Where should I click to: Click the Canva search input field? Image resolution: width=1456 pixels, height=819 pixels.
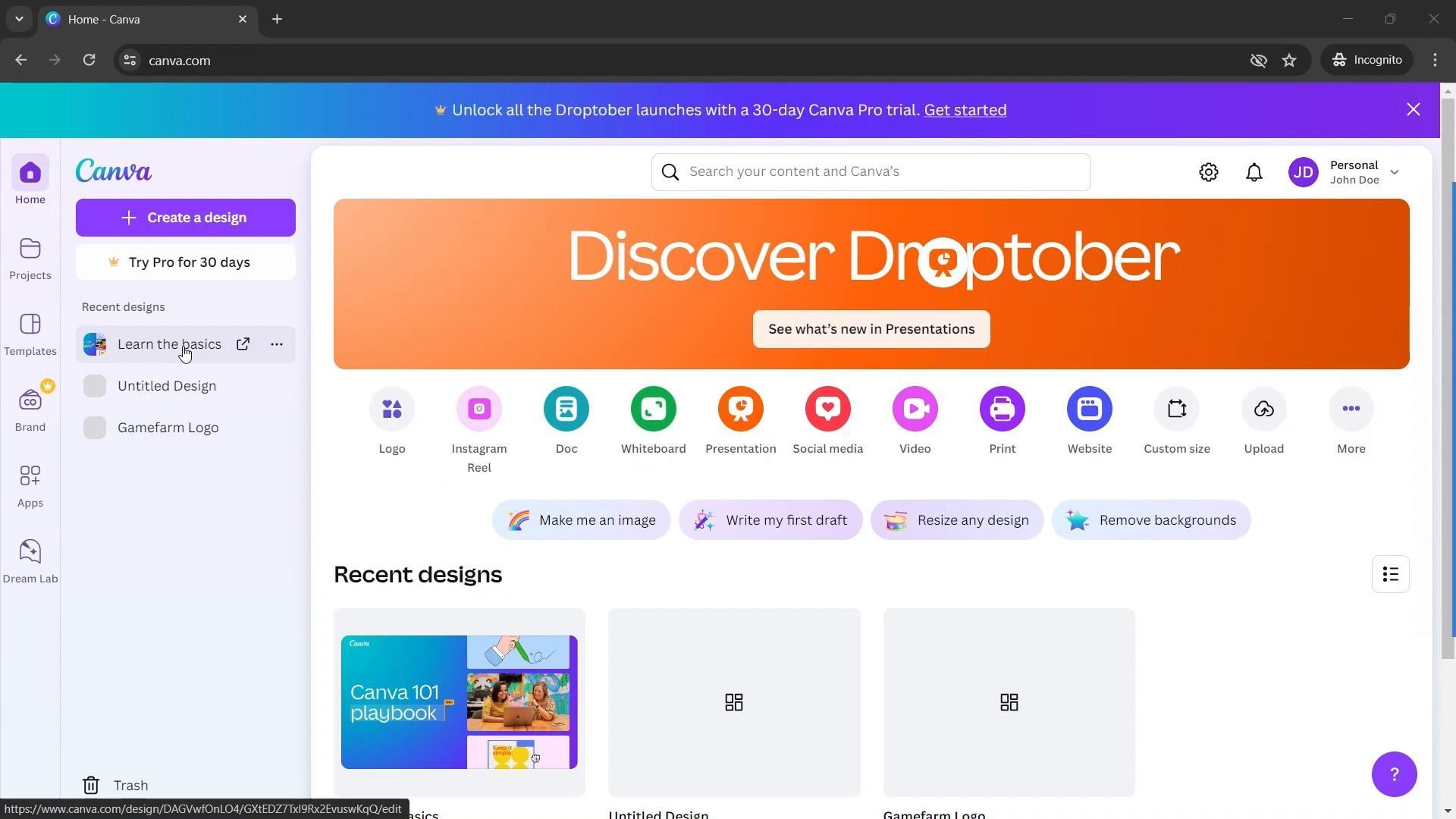pyautogui.click(x=880, y=172)
